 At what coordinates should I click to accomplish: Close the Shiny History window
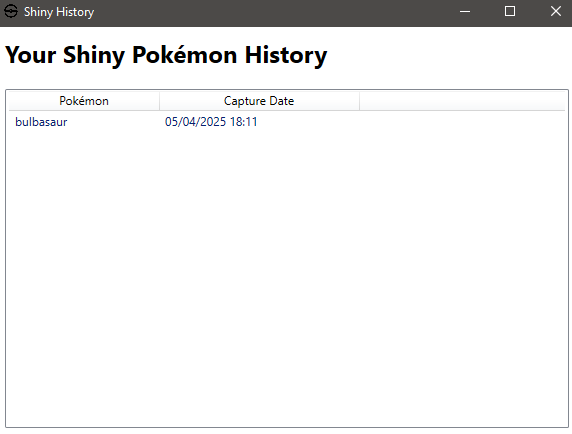coord(556,12)
